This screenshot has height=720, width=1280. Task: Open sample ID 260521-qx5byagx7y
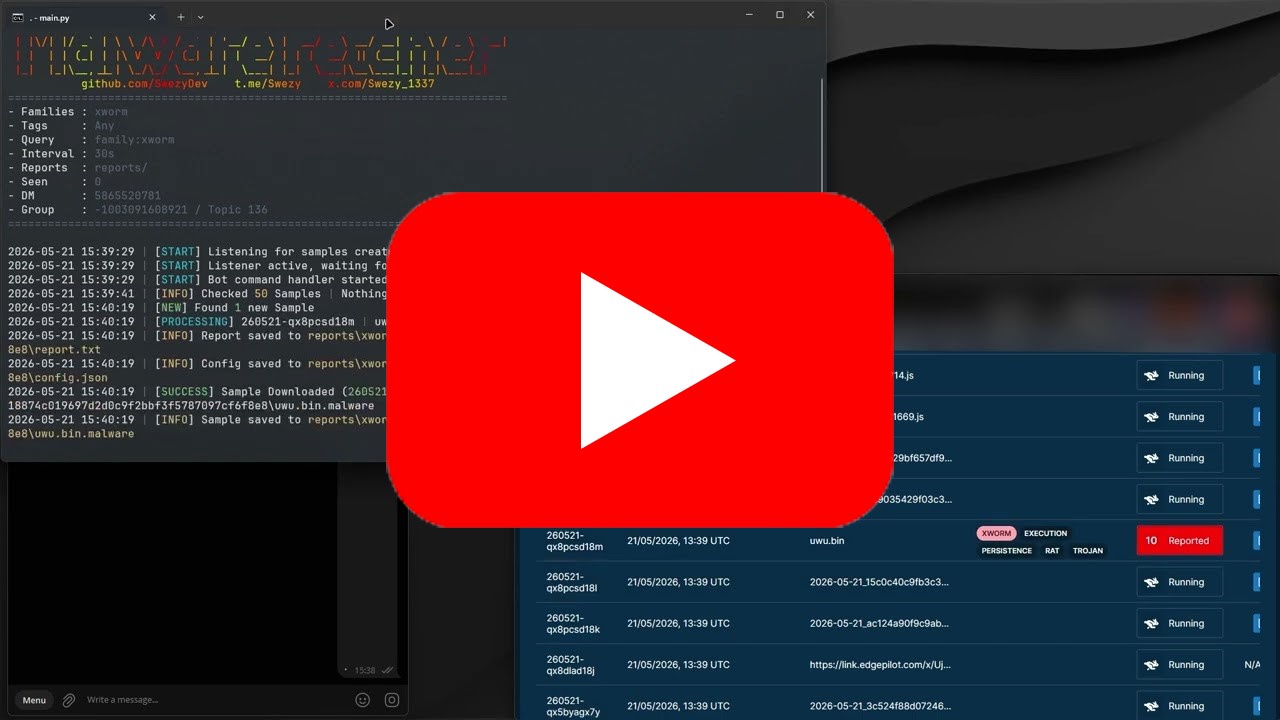pos(573,706)
